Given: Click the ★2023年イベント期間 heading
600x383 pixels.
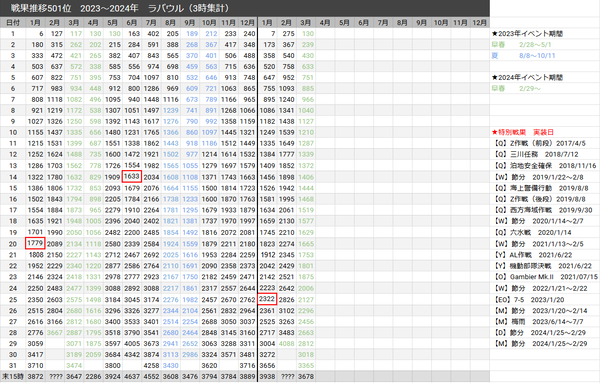Looking at the screenshot, I should pos(527,34).
